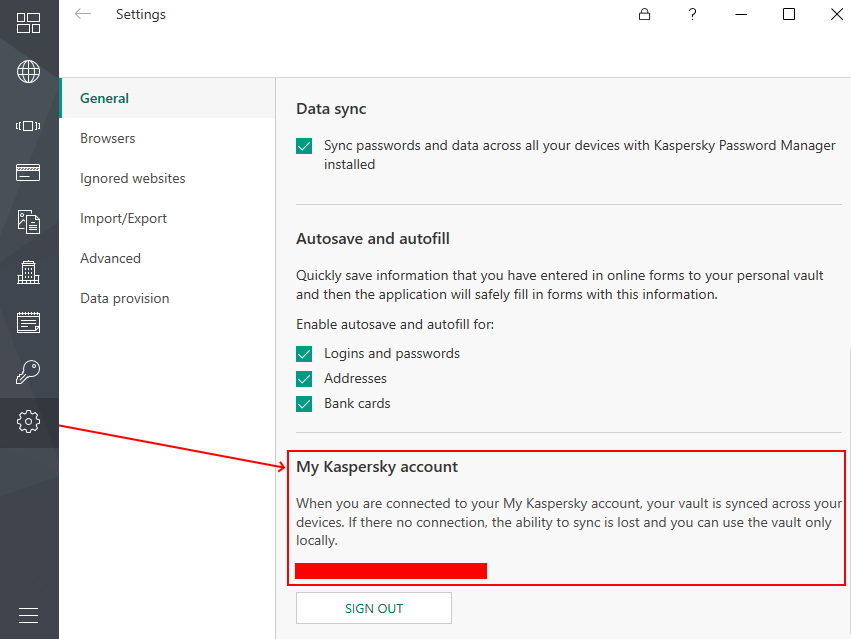The height and width of the screenshot is (639, 851).
Task: Go back with the arrow beside Settings
Action: [x=82, y=14]
